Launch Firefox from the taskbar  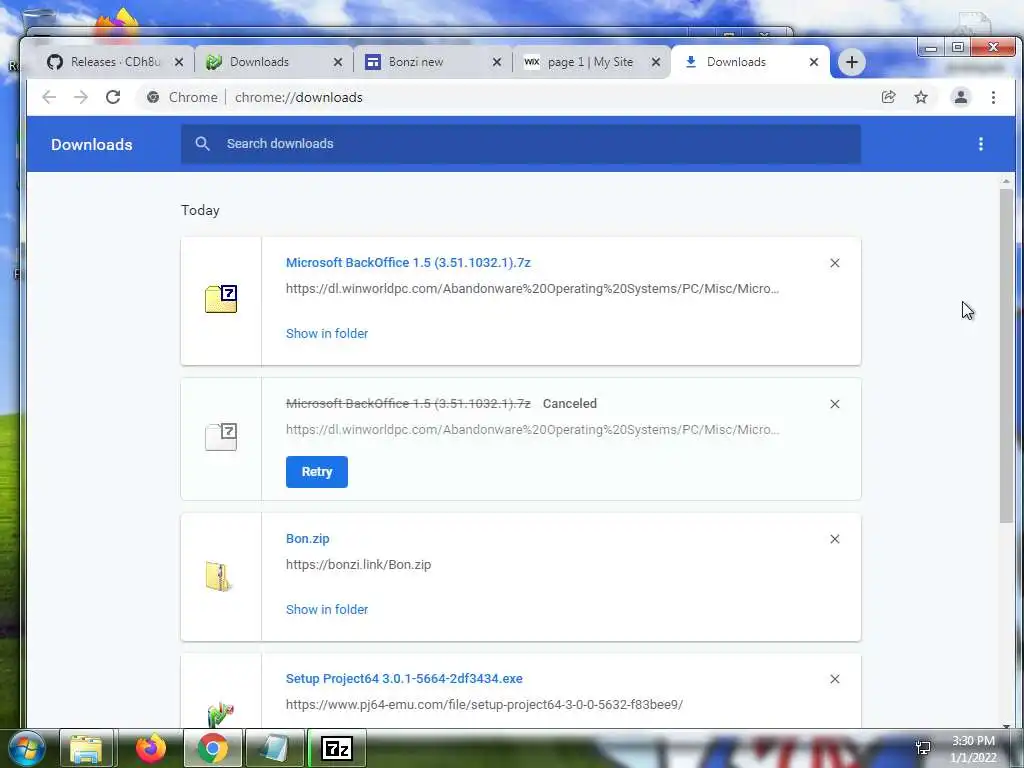tap(151, 748)
